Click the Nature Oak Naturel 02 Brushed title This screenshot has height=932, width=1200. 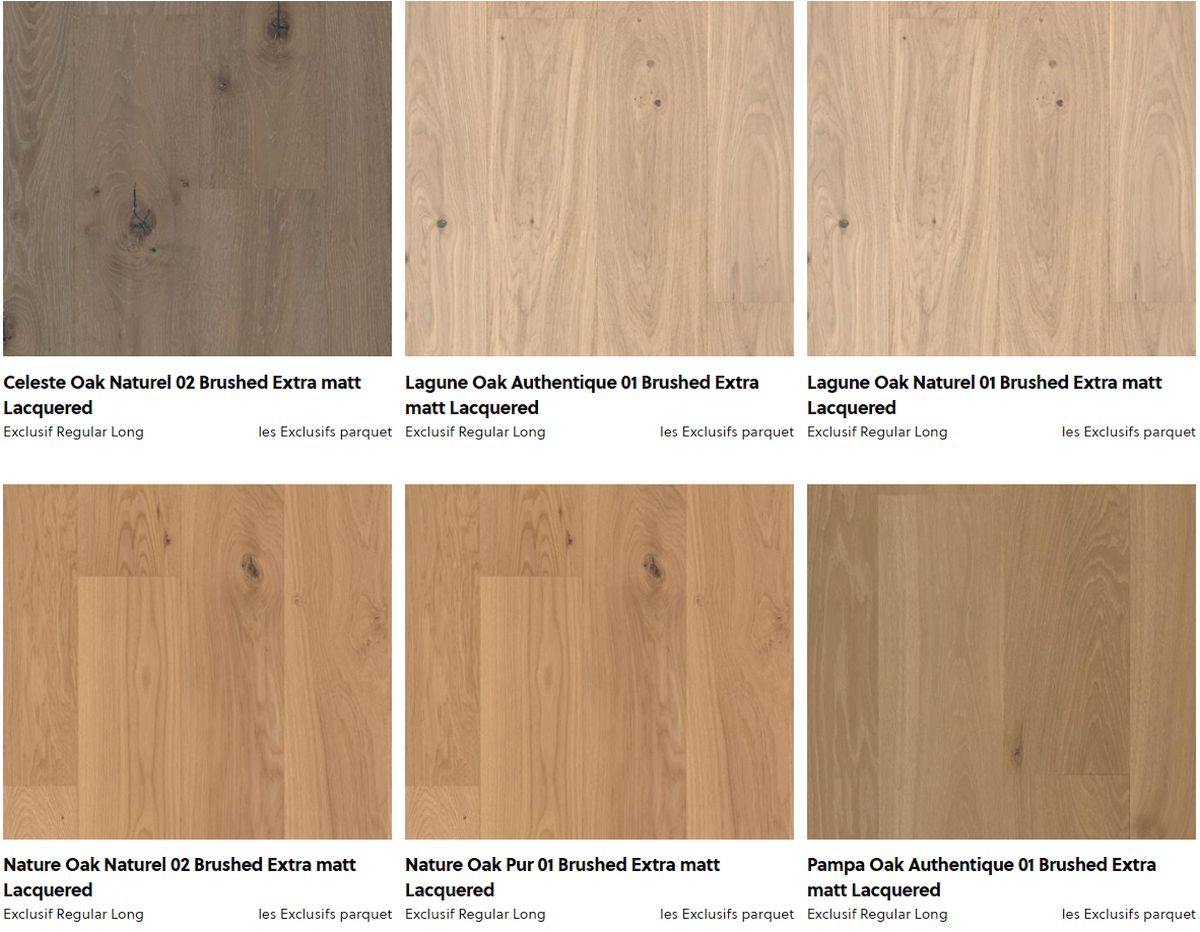[180, 877]
